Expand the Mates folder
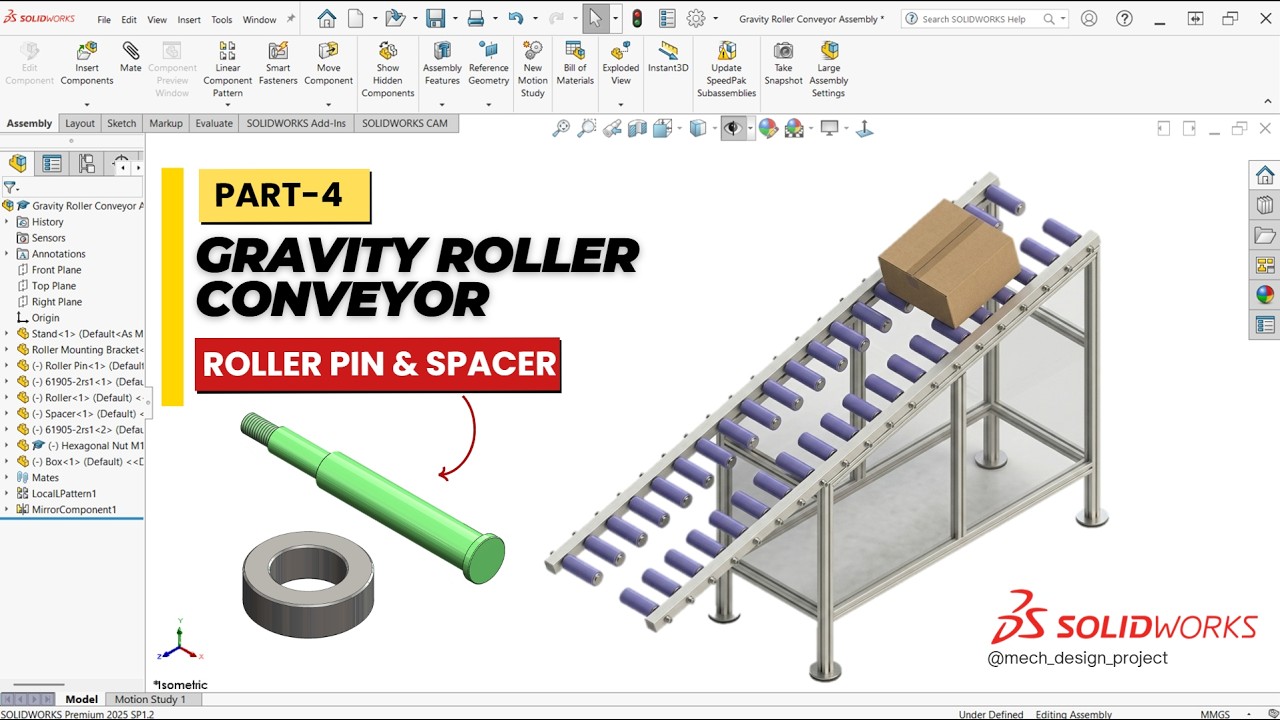This screenshot has width=1280, height=720. [x=7, y=478]
